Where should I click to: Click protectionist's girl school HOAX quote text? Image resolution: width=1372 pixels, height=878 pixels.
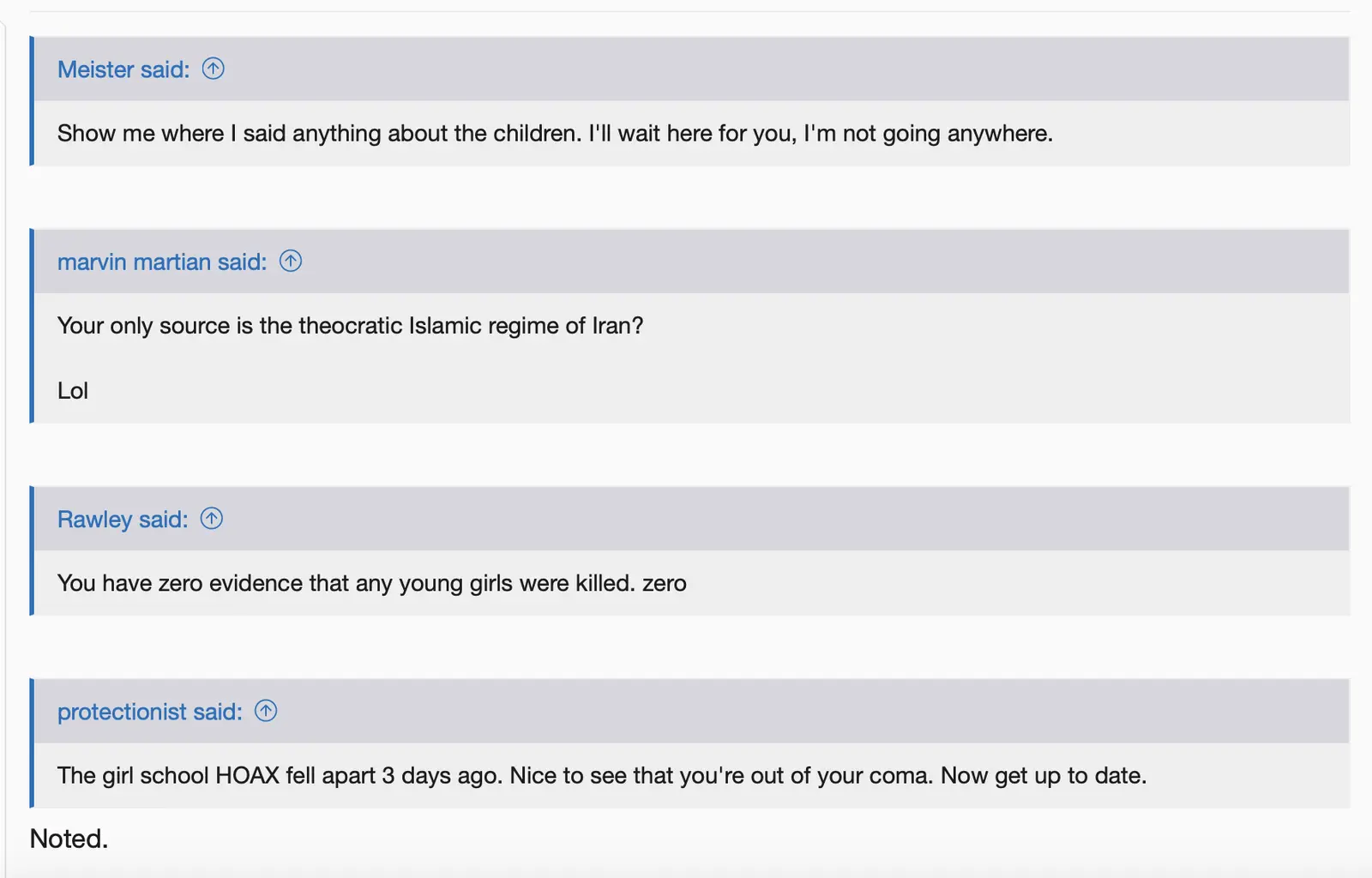coord(600,775)
